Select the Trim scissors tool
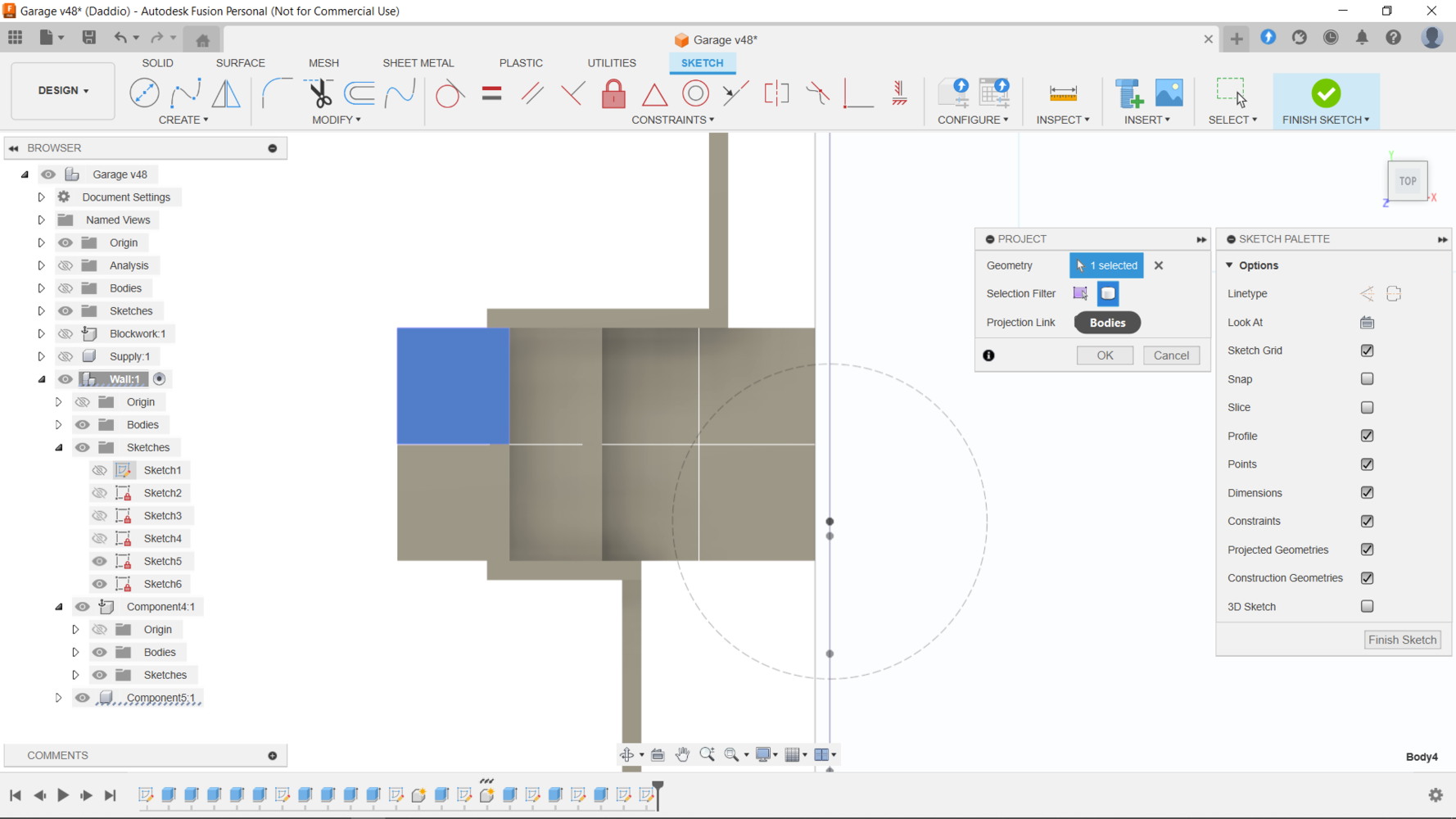The width and height of the screenshot is (1456, 819). (x=319, y=93)
